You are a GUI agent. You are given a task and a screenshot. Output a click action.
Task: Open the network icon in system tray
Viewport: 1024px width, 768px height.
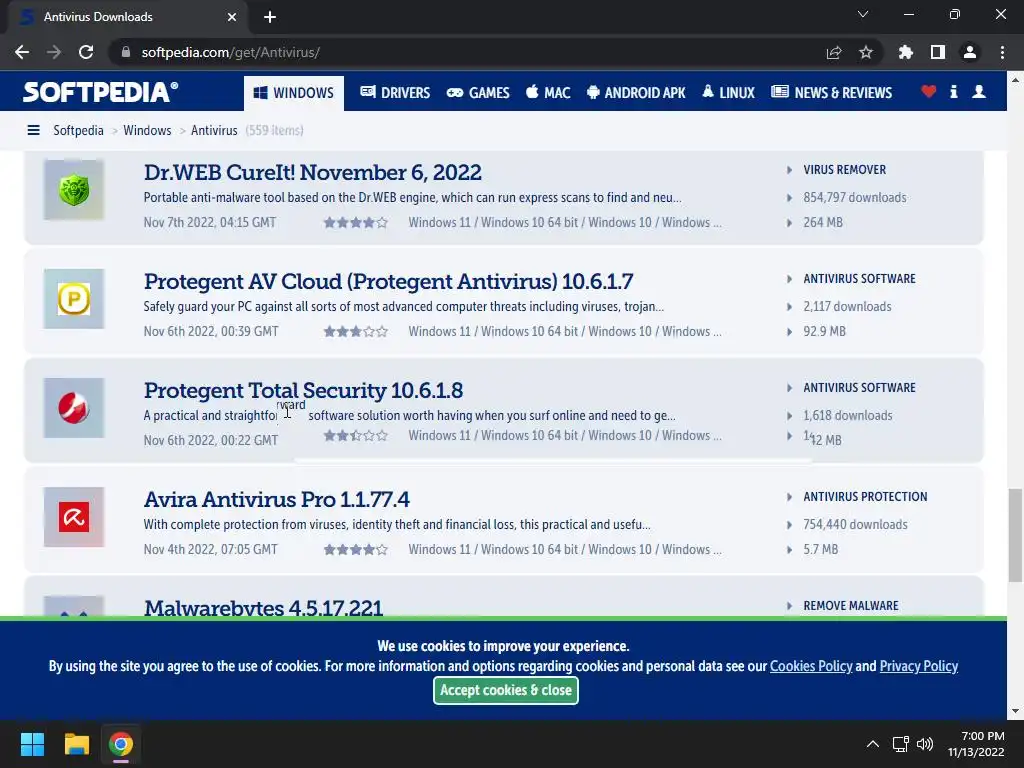pyautogui.click(x=901, y=744)
